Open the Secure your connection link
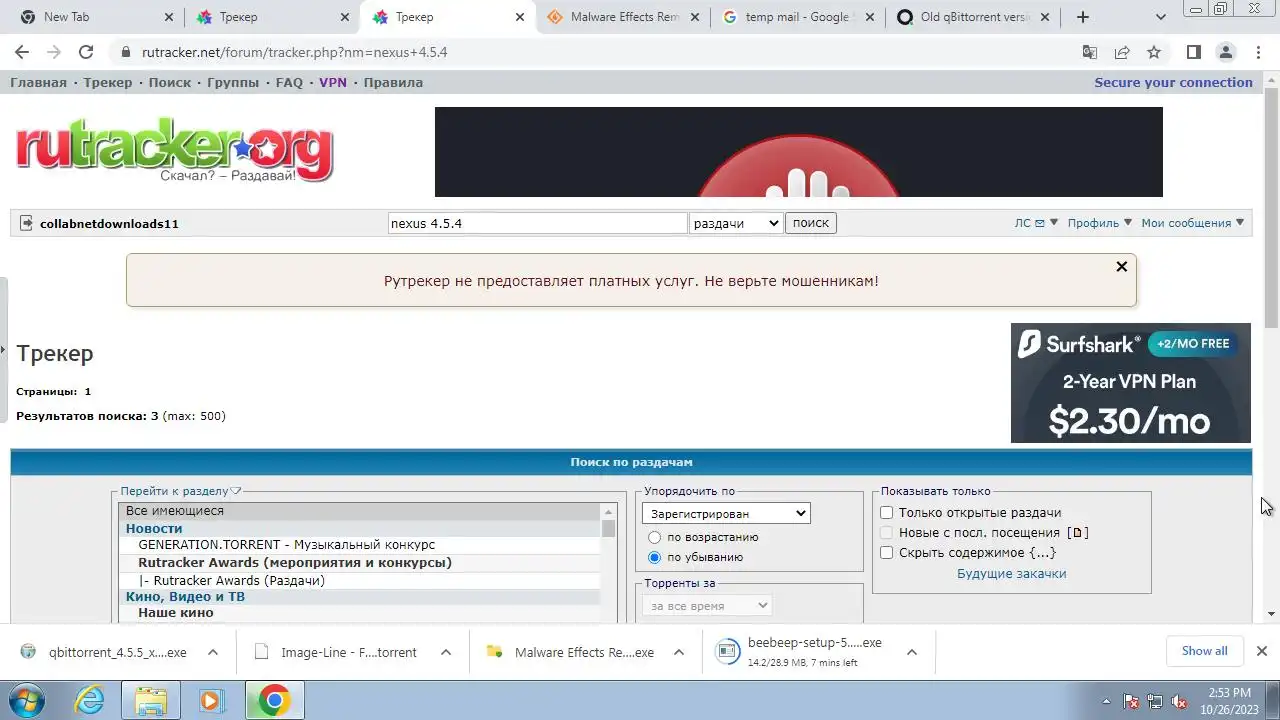 [x=1173, y=82]
